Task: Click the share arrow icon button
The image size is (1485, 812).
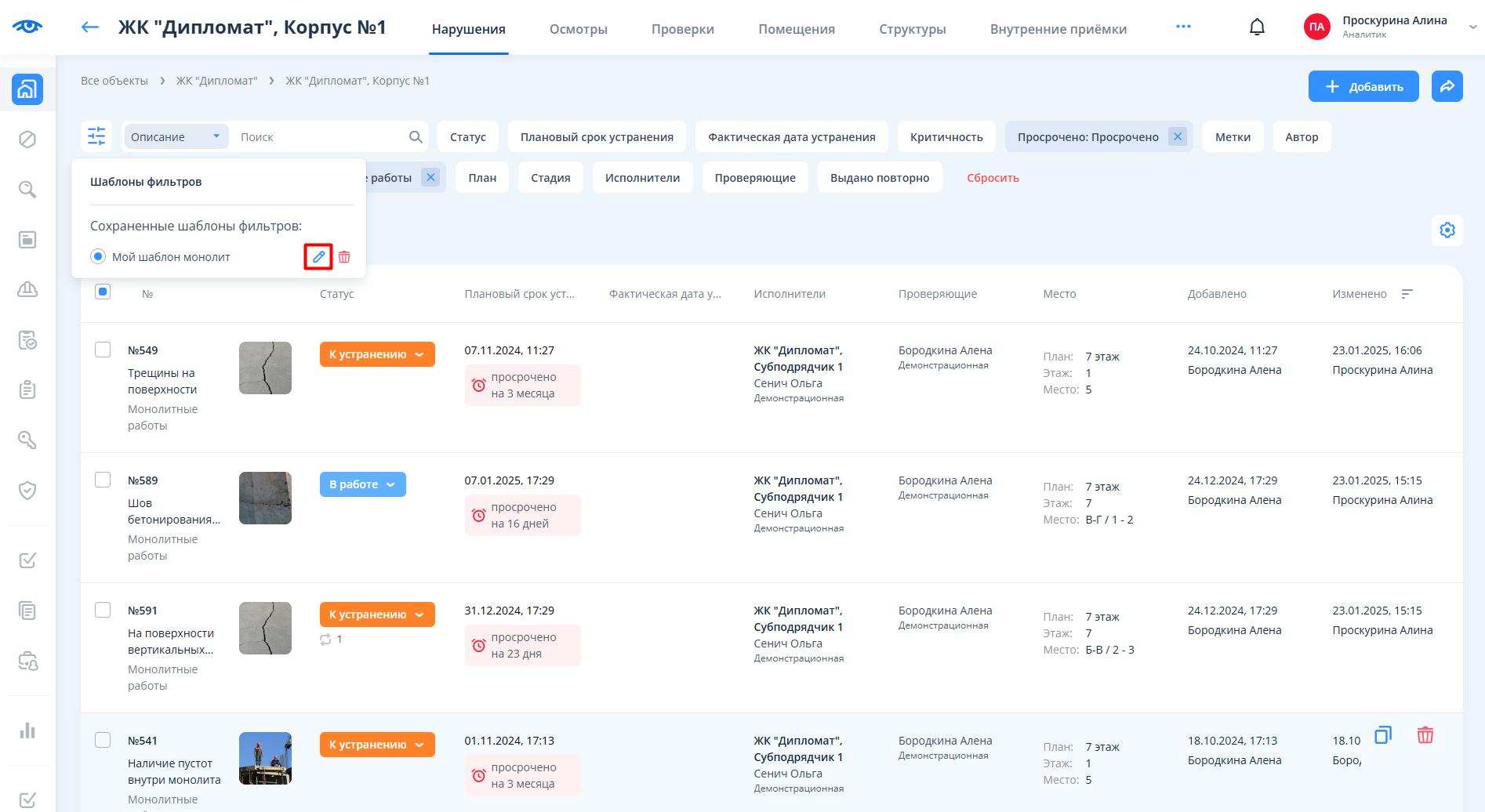Action: point(1447,86)
